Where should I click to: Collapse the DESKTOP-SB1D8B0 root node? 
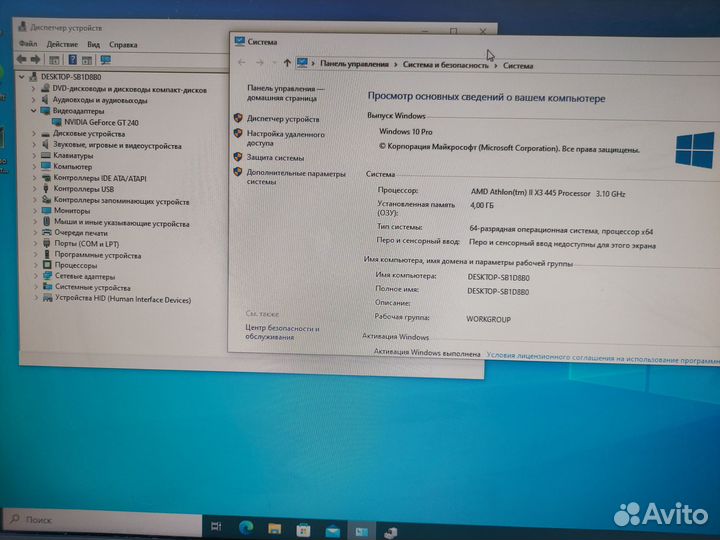[x=22, y=77]
